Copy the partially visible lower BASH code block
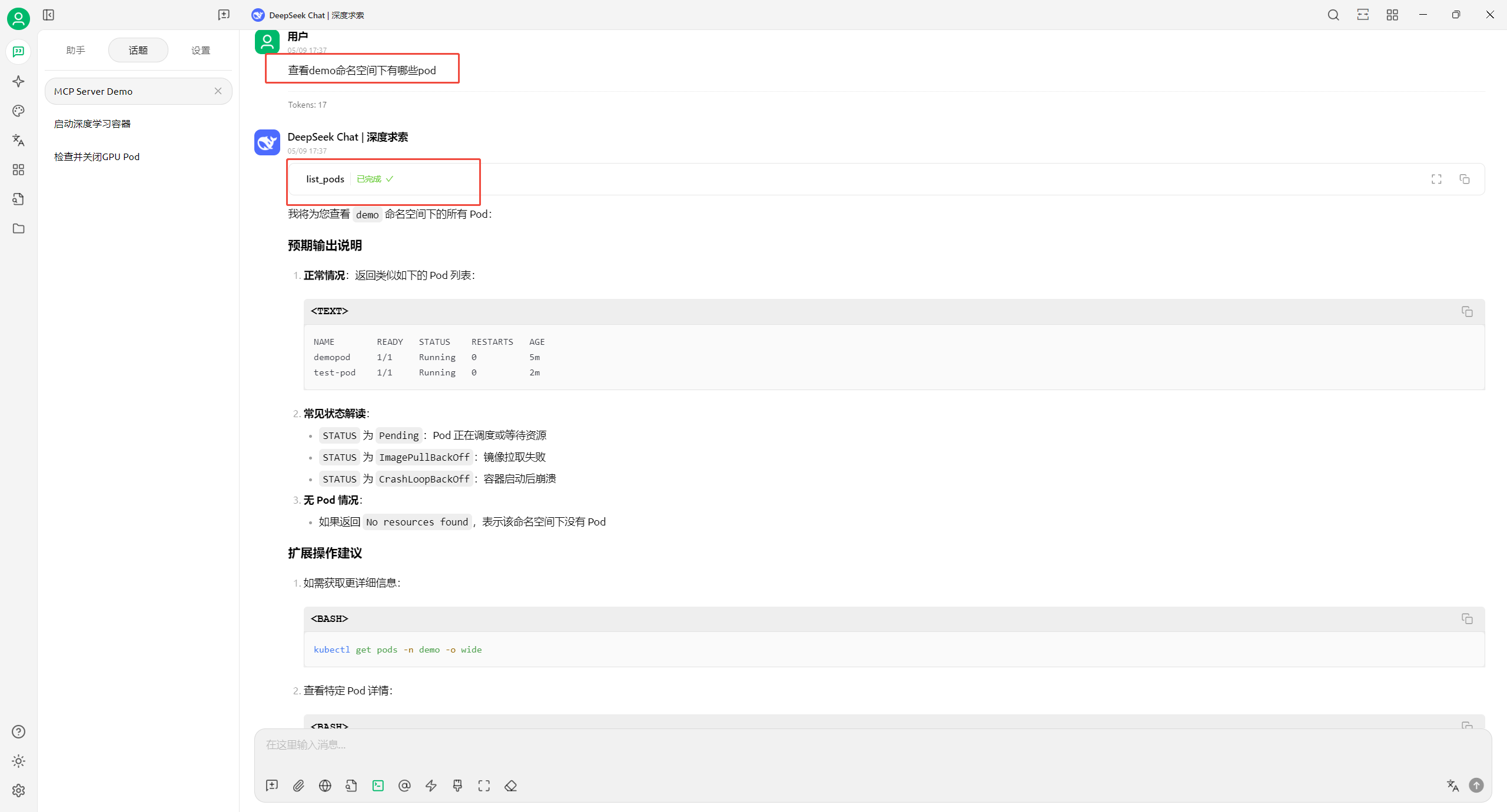The image size is (1507, 812). tap(1467, 724)
